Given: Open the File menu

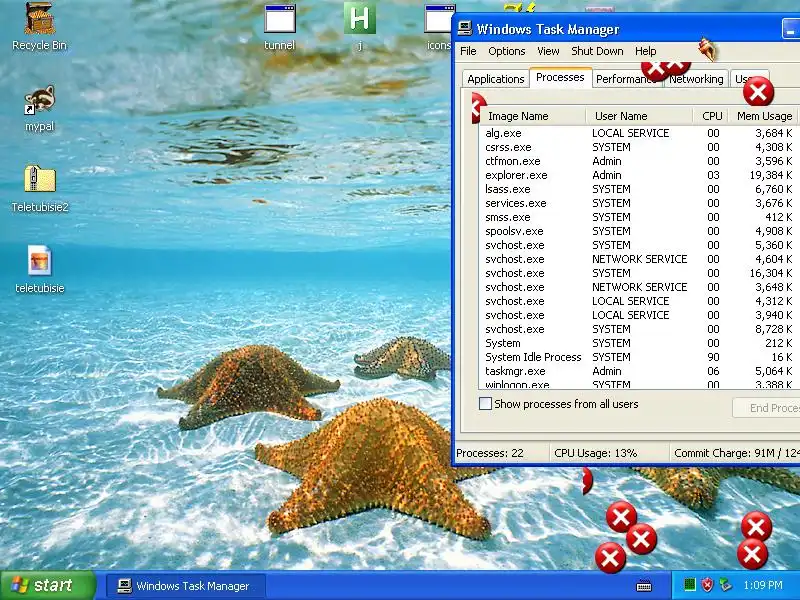Looking at the screenshot, I should (468, 51).
